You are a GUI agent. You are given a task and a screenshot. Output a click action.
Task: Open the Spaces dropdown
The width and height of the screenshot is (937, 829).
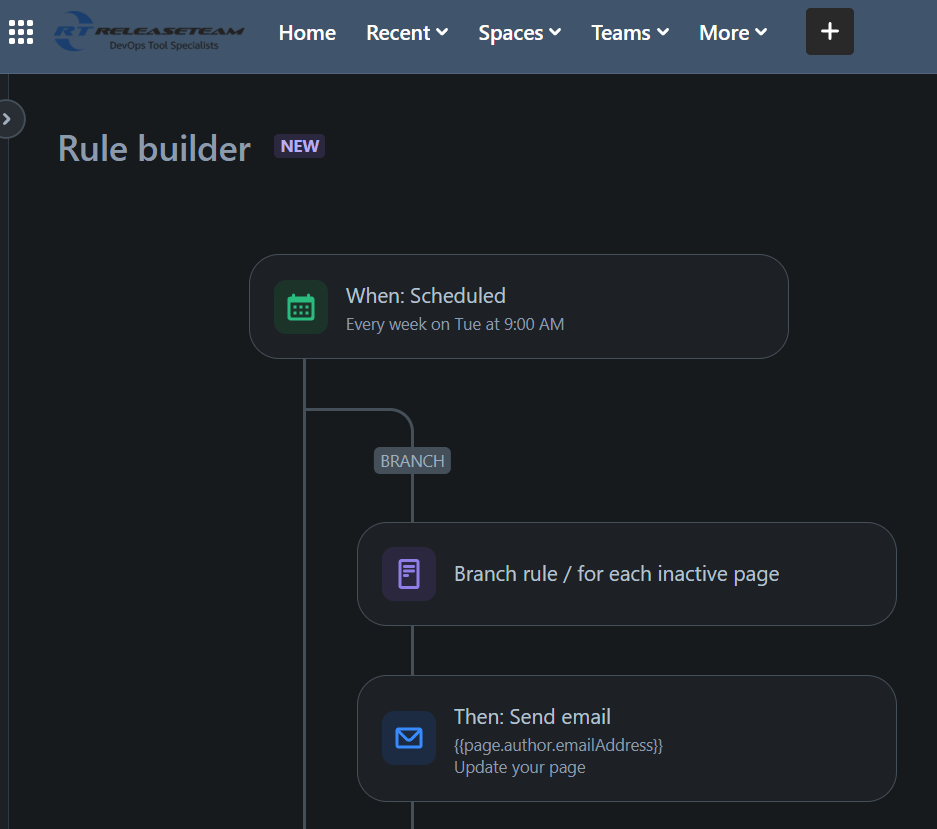[519, 32]
